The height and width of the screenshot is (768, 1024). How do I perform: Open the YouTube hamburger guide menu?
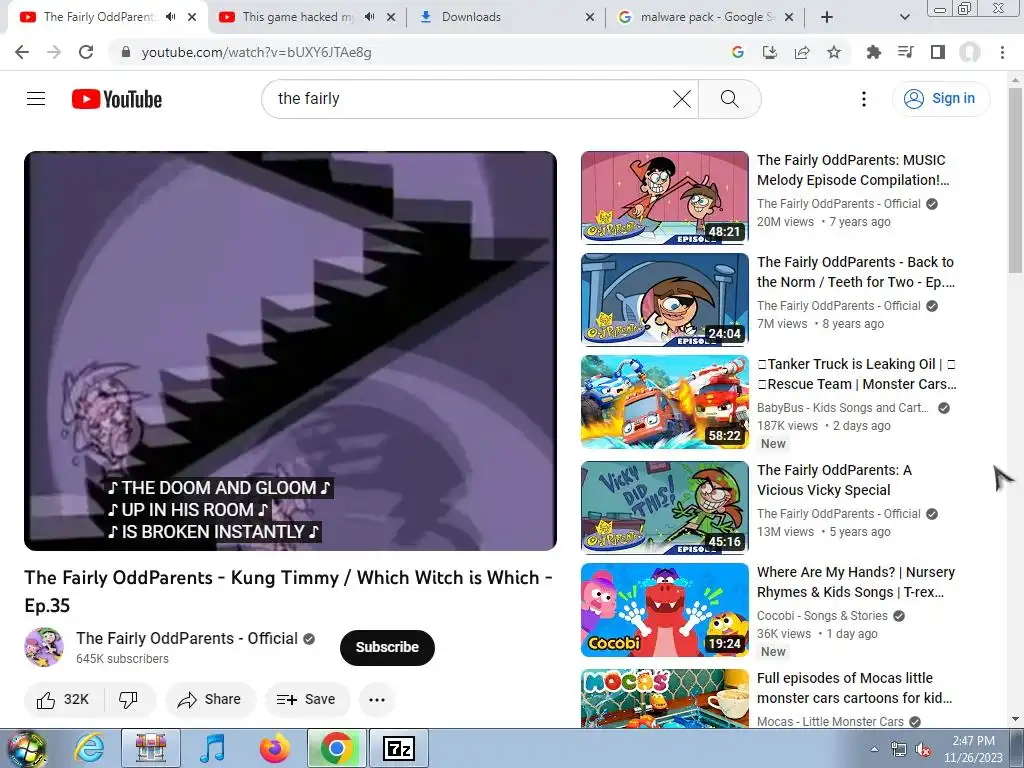pos(36,99)
